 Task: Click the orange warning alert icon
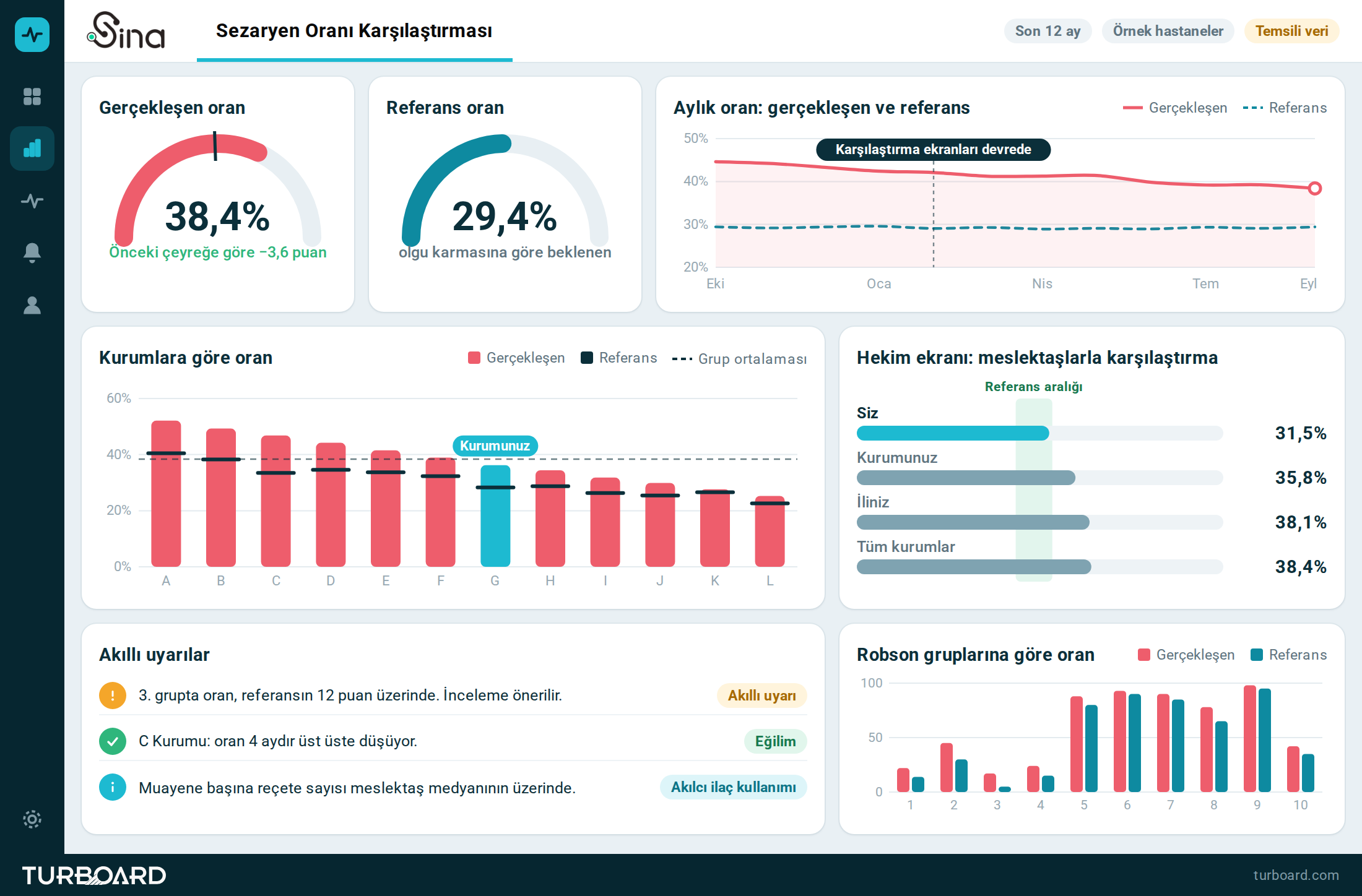tap(113, 696)
